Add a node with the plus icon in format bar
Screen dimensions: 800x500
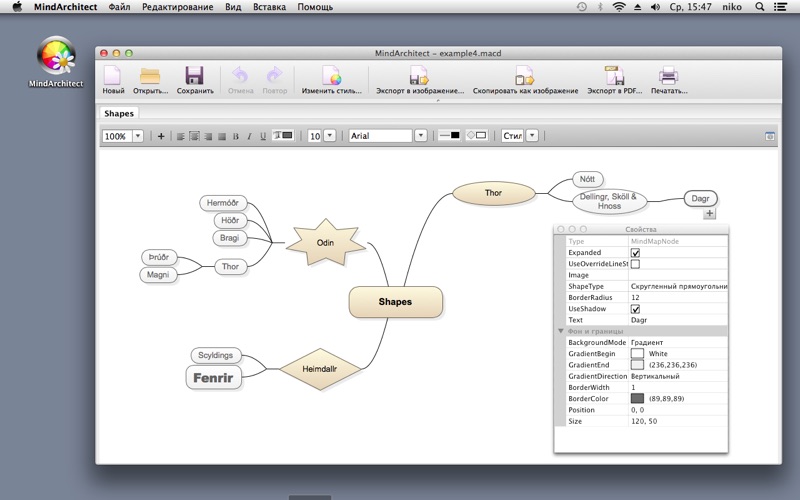161,136
